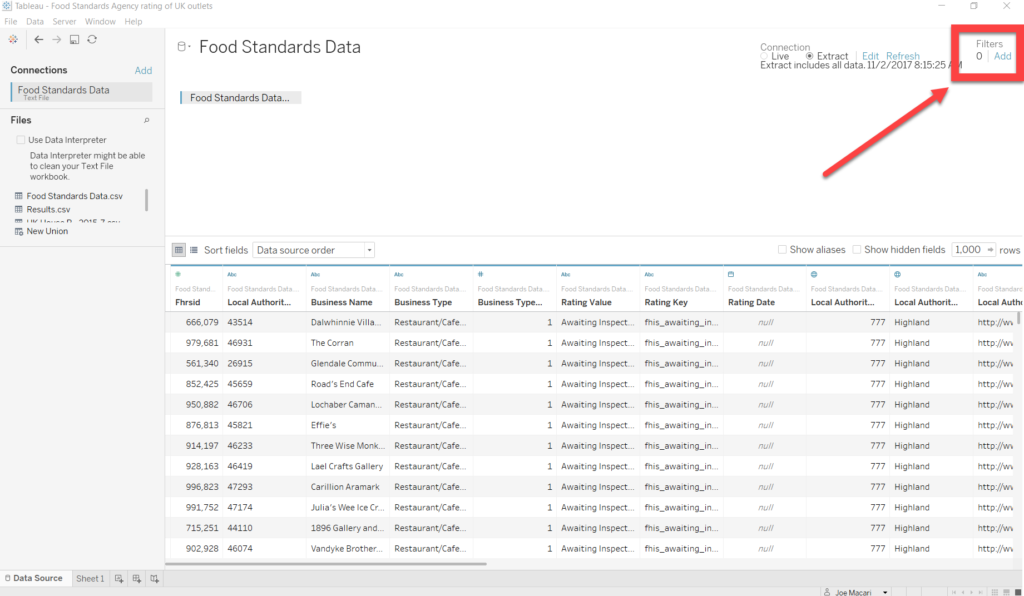
Task: Open the File menu
Action: pos(10,22)
